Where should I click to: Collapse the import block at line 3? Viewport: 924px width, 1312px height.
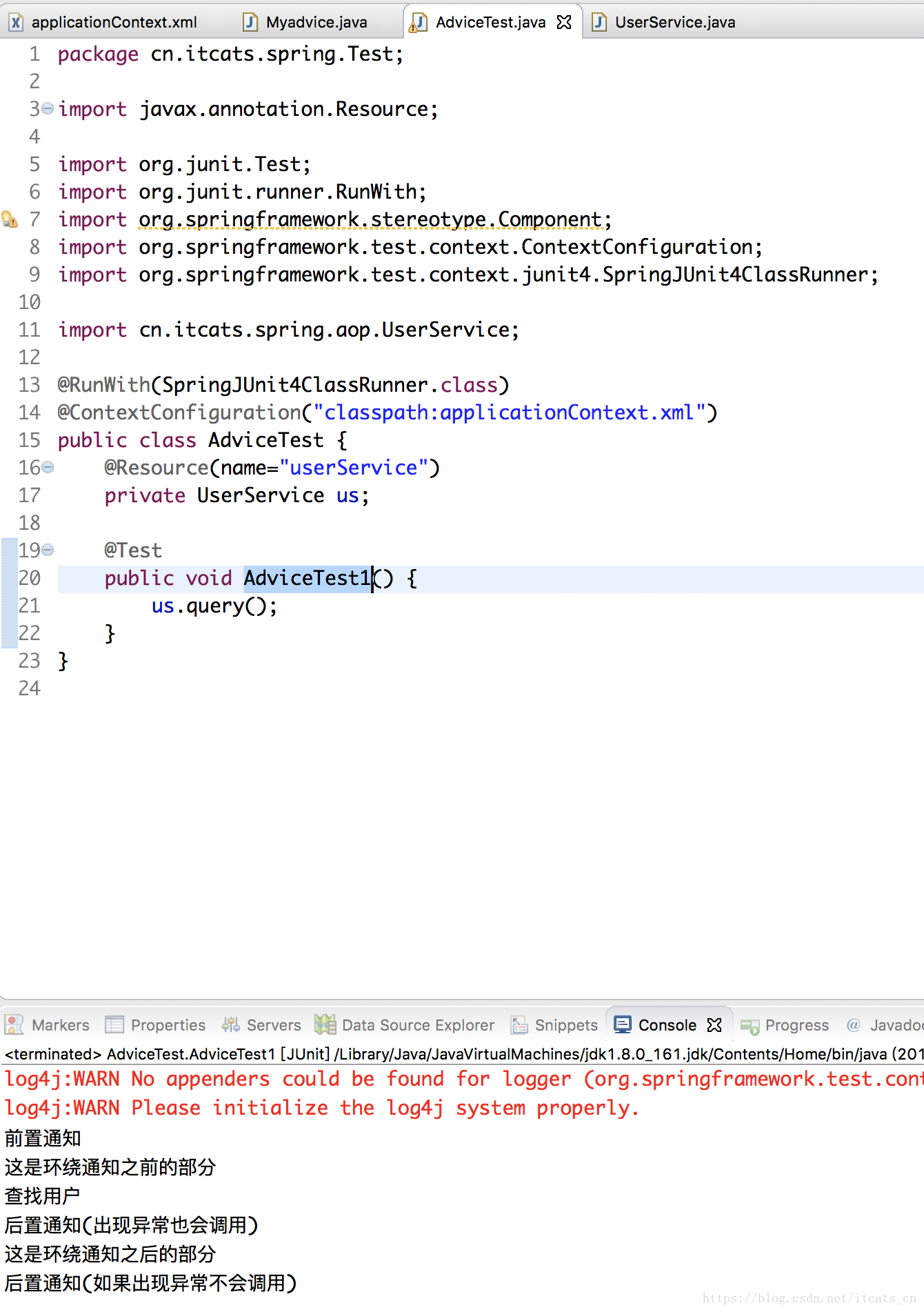click(x=48, y=108)
